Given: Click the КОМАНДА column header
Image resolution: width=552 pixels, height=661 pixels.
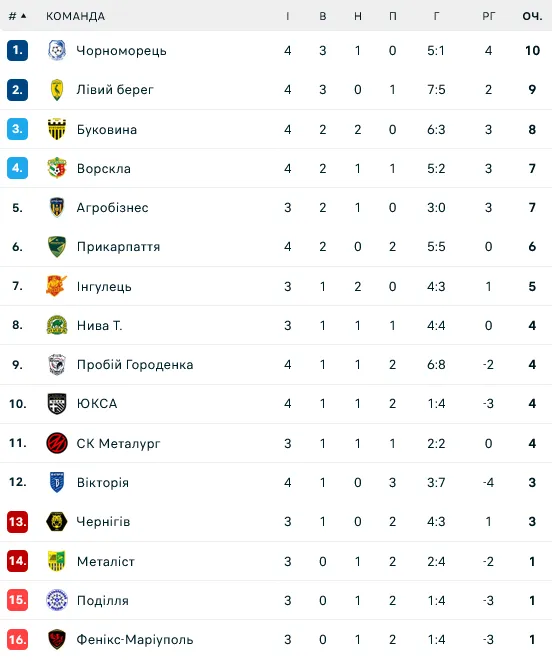Looking at the screenshot, I should coord(75,16).
